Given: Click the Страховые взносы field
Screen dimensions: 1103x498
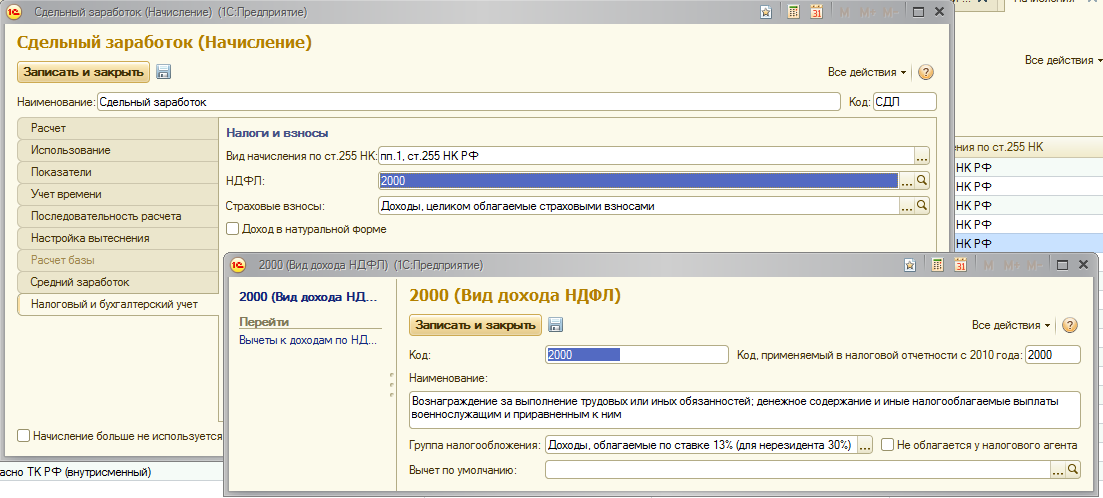Looking at the screenshot, I should click(x=639, y=206).
